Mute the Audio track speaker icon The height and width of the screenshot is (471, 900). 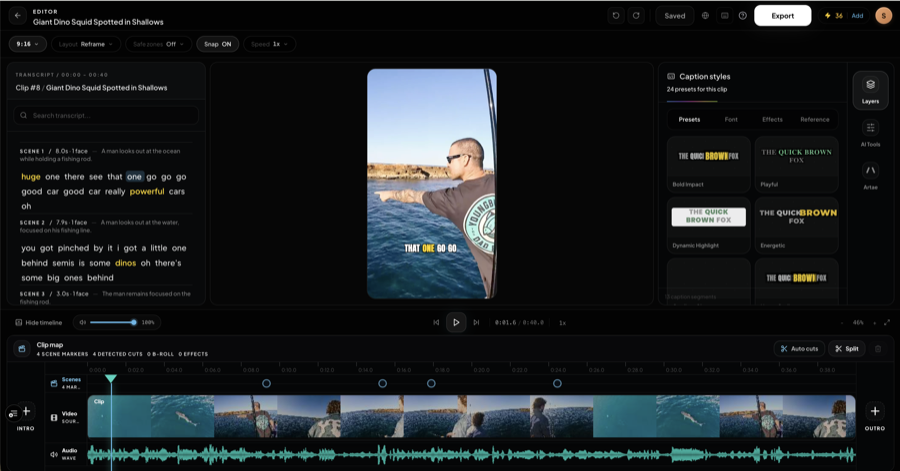coord(54,454)
